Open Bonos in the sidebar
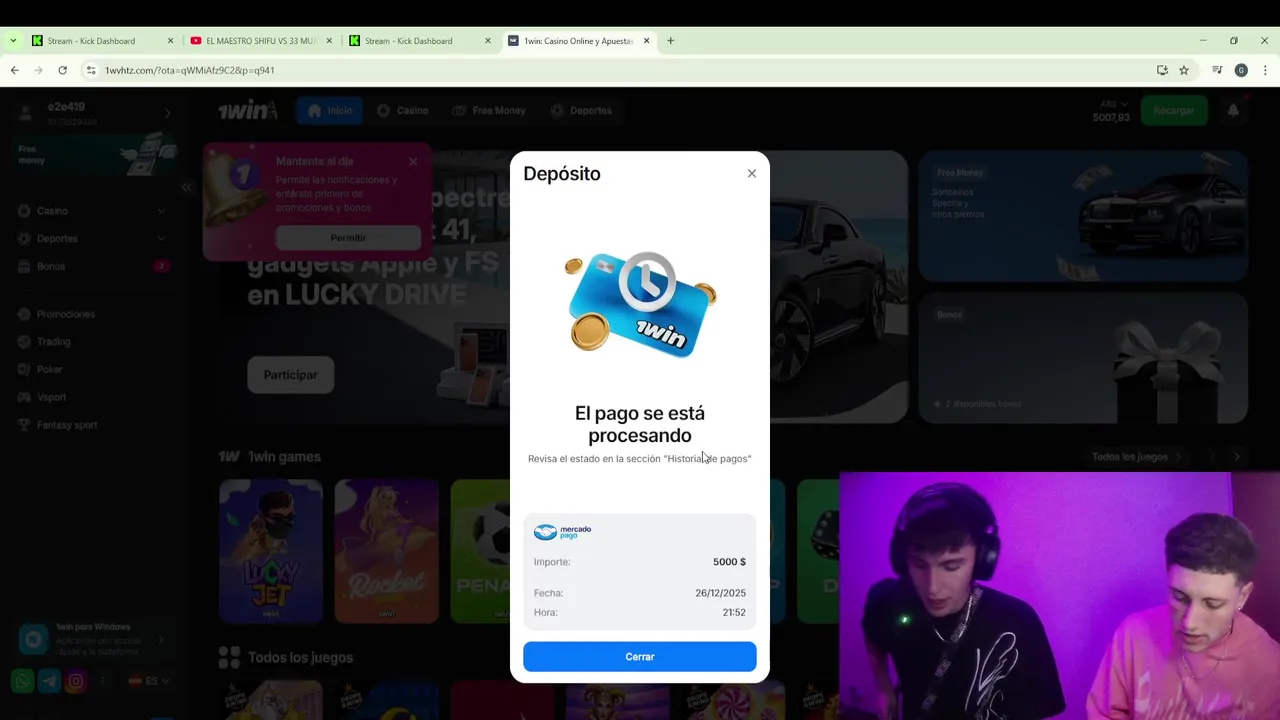The width and height of the screenshot is (1280, 720). (x=92, y=266)
